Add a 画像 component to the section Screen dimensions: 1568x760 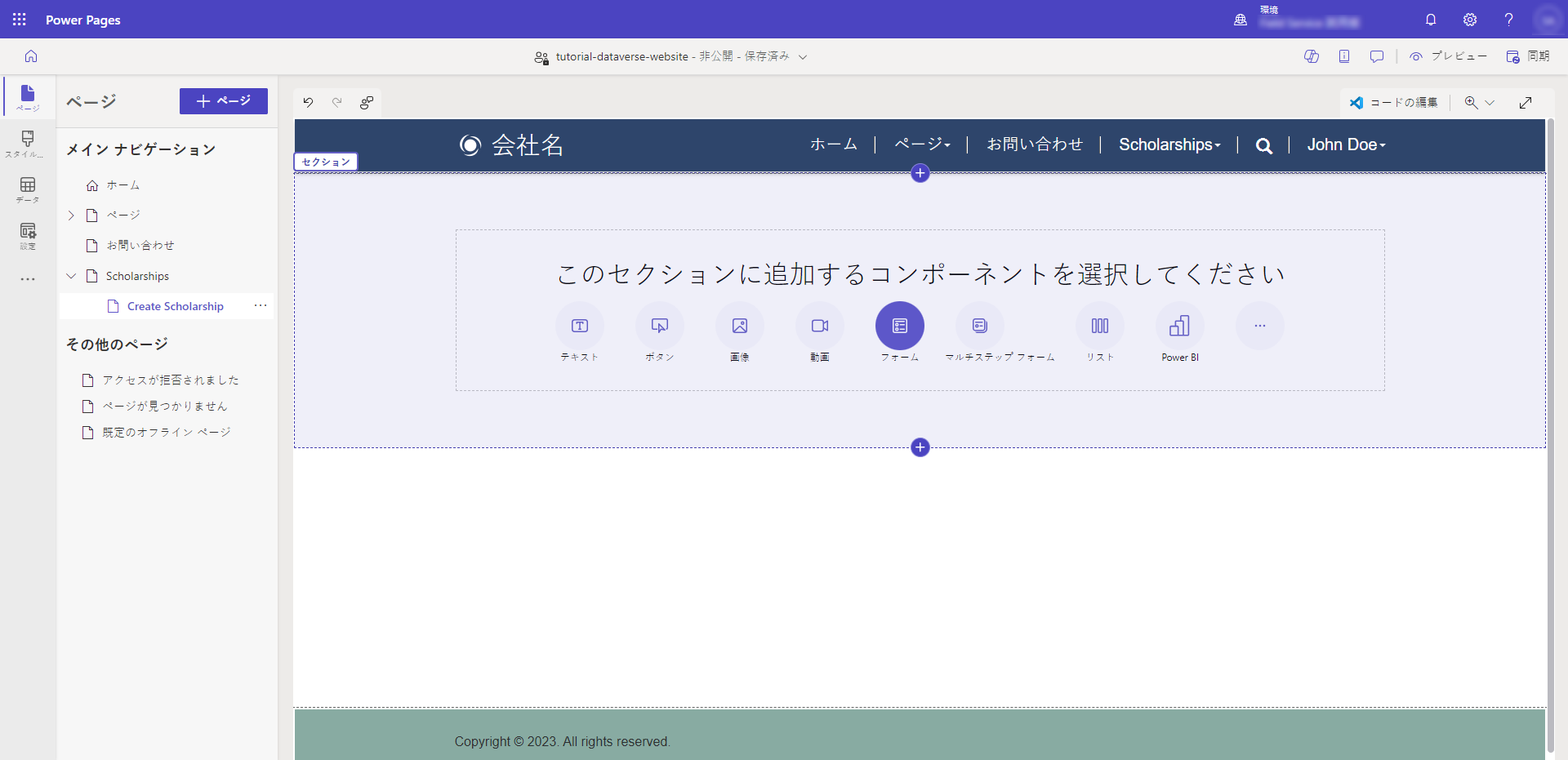(x=739, y=326)
